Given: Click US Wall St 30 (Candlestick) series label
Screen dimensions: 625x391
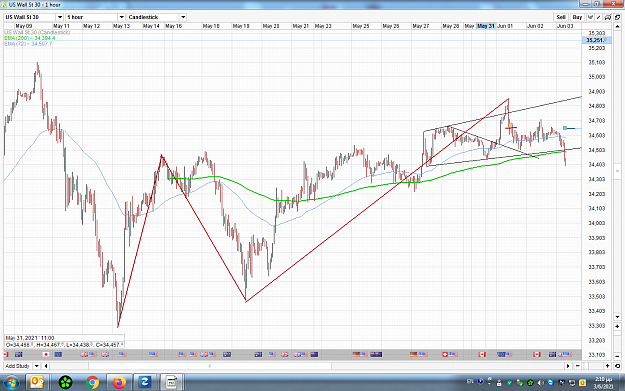Looking at the screenshot, I should coord(37,32).
